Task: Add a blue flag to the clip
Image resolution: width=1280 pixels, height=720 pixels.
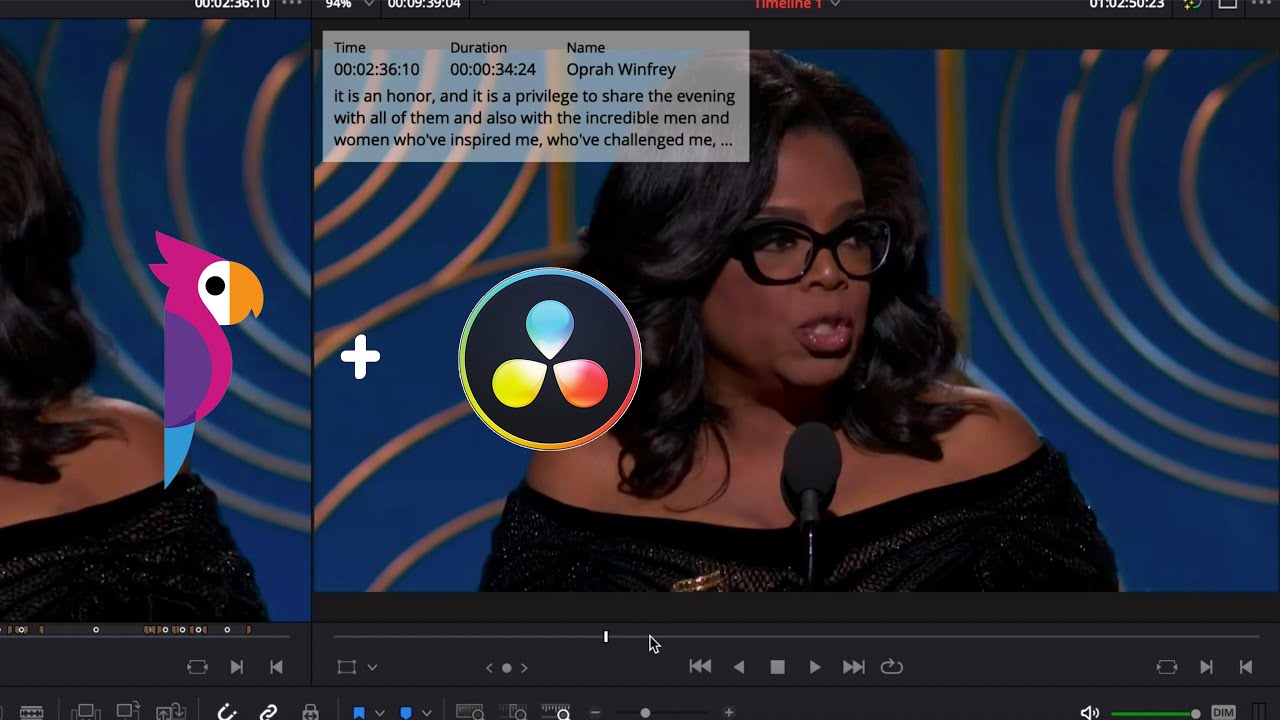Action: (x=358, y=713)
